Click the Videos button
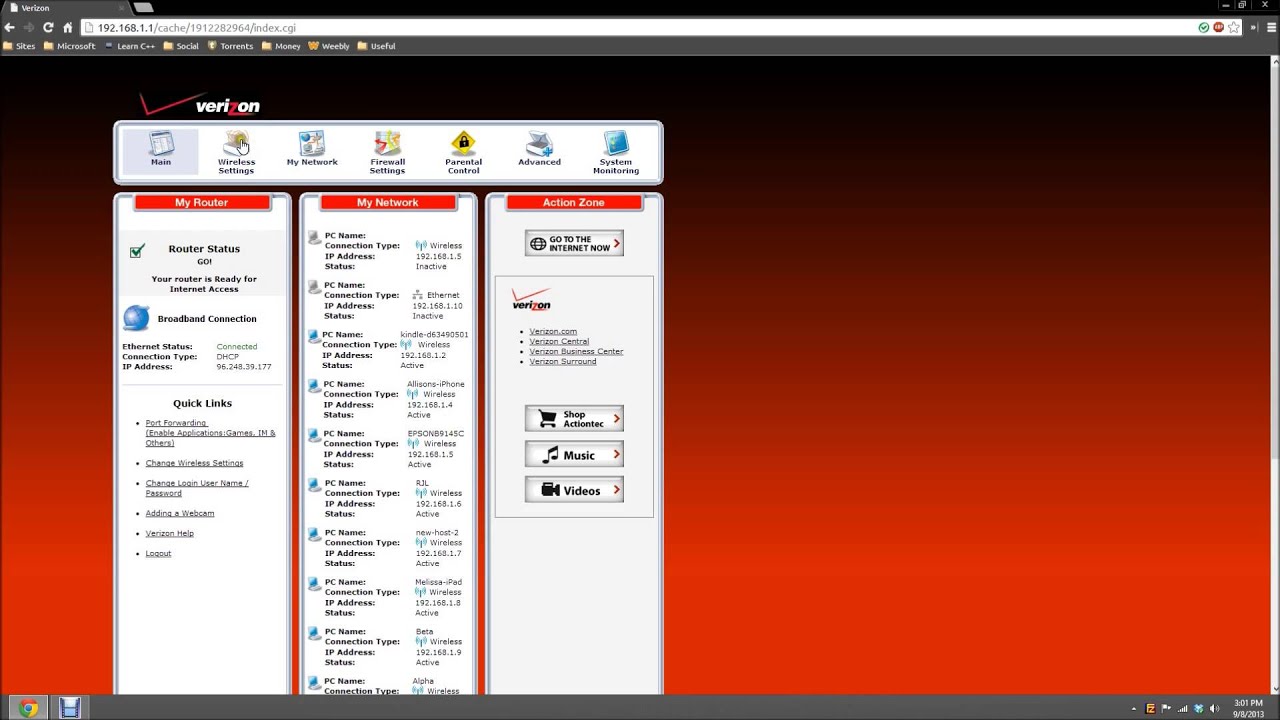Viewport: 1280px width, 720px height. [x=574, y=490]
